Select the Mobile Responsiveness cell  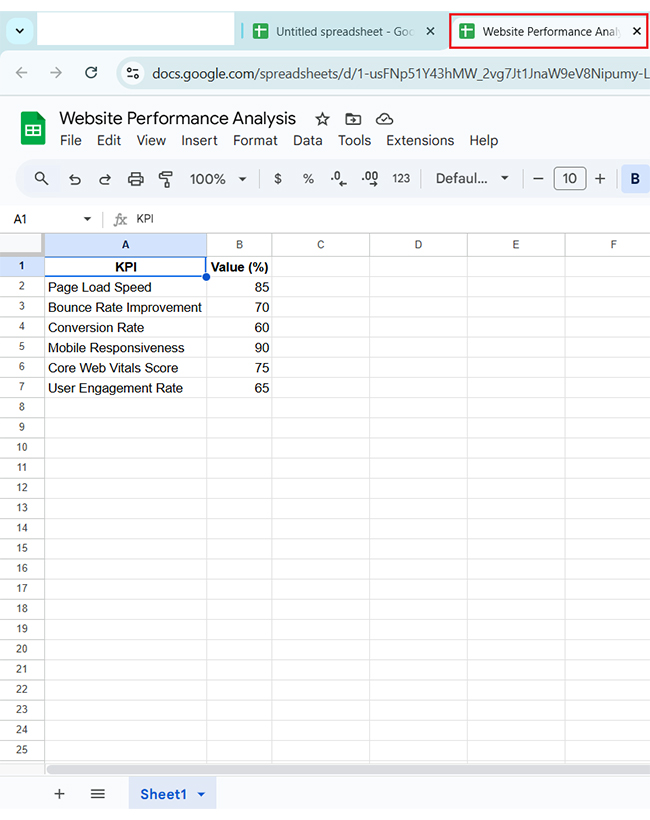coord(125,348)
